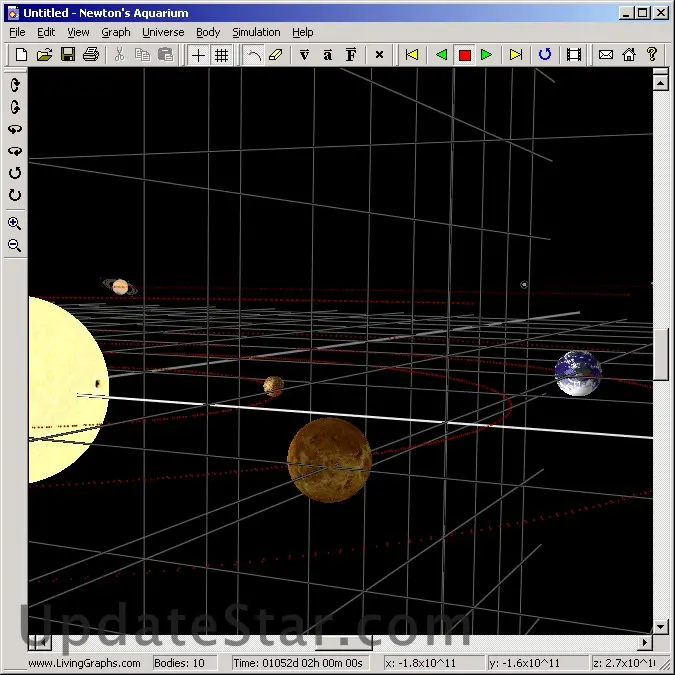Show acceleration vectors with a icon
The image size is (675, 675).
pyautogui.click(x=328, y=55)
